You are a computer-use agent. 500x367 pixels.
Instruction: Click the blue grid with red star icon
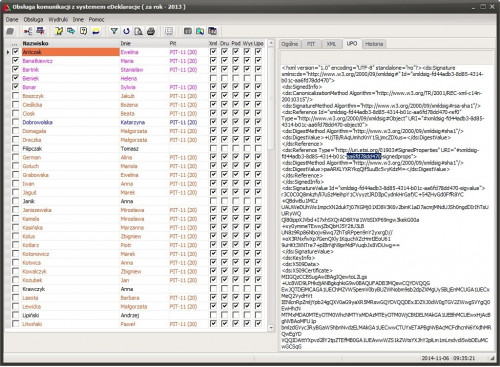(41, 31)
